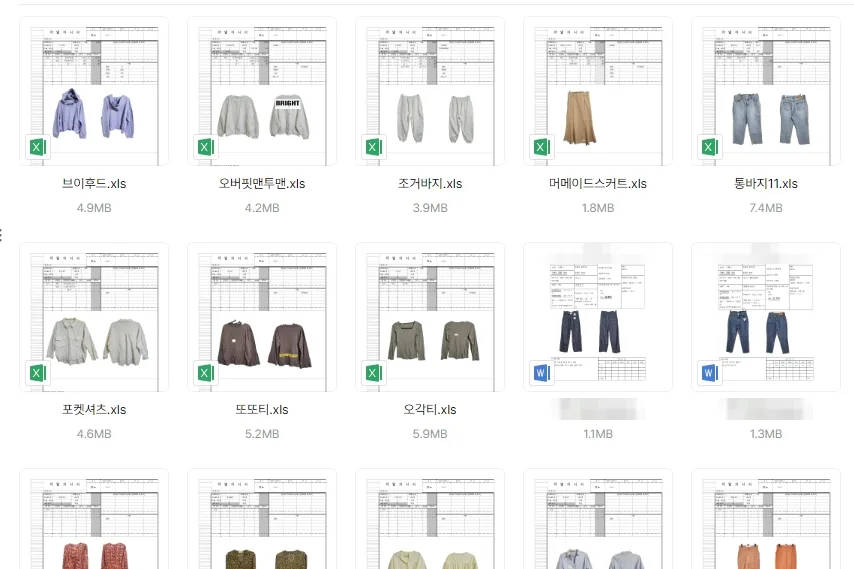Open the gray jogger pants thumbnail

(430, 91)
